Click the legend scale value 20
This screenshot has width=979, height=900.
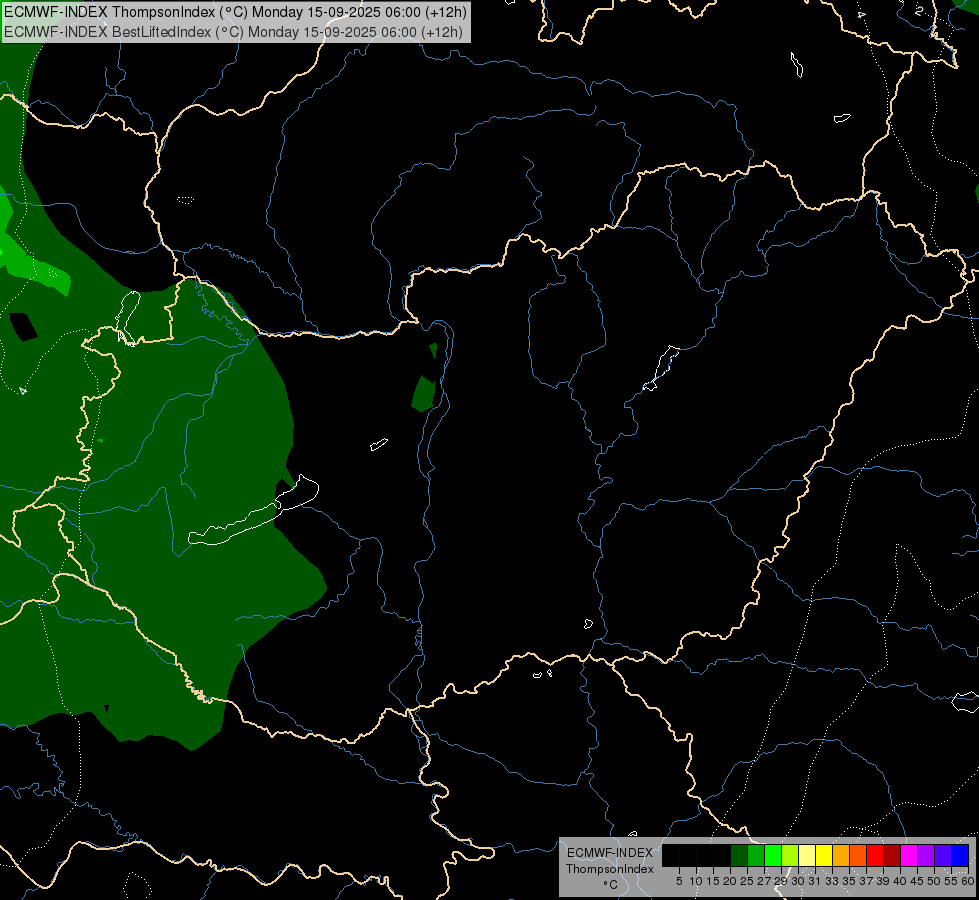coord(730,881)
